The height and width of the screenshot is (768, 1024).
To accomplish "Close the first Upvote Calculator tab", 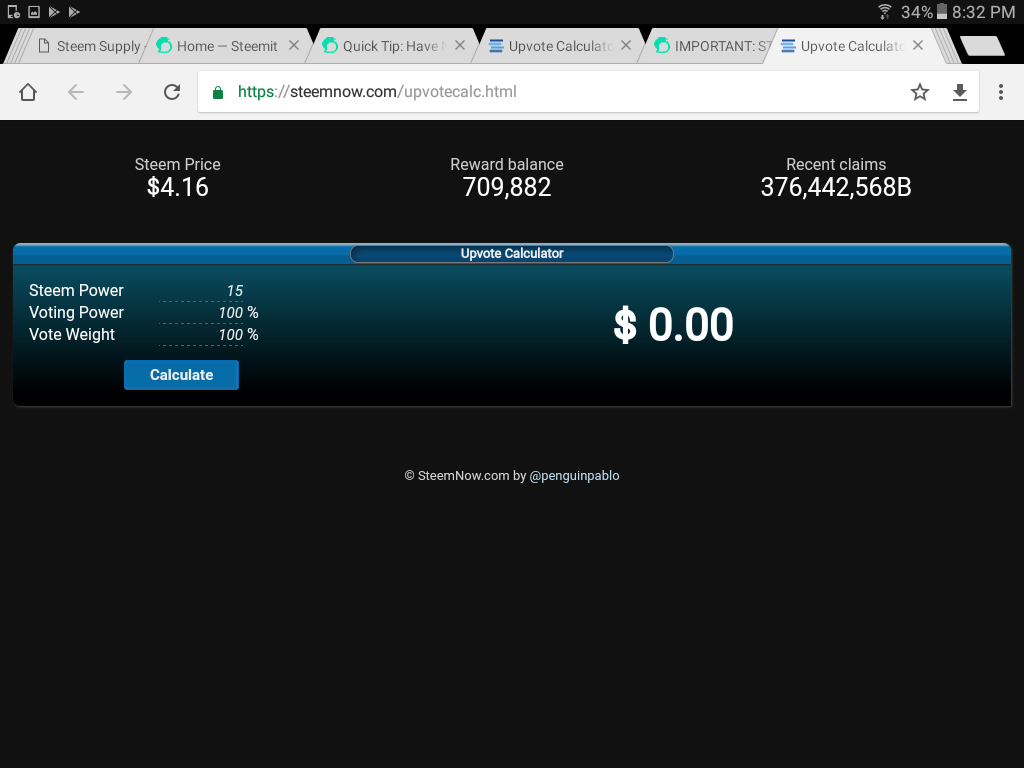I will [x=626, y=45].
